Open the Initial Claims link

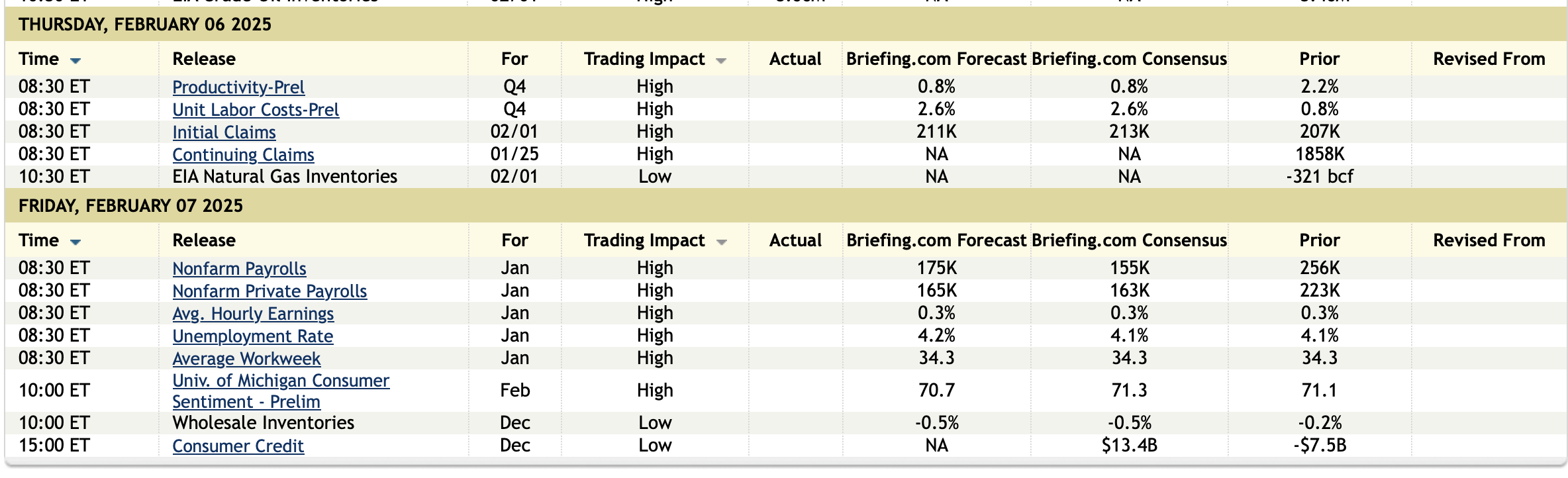coord(224,132)
